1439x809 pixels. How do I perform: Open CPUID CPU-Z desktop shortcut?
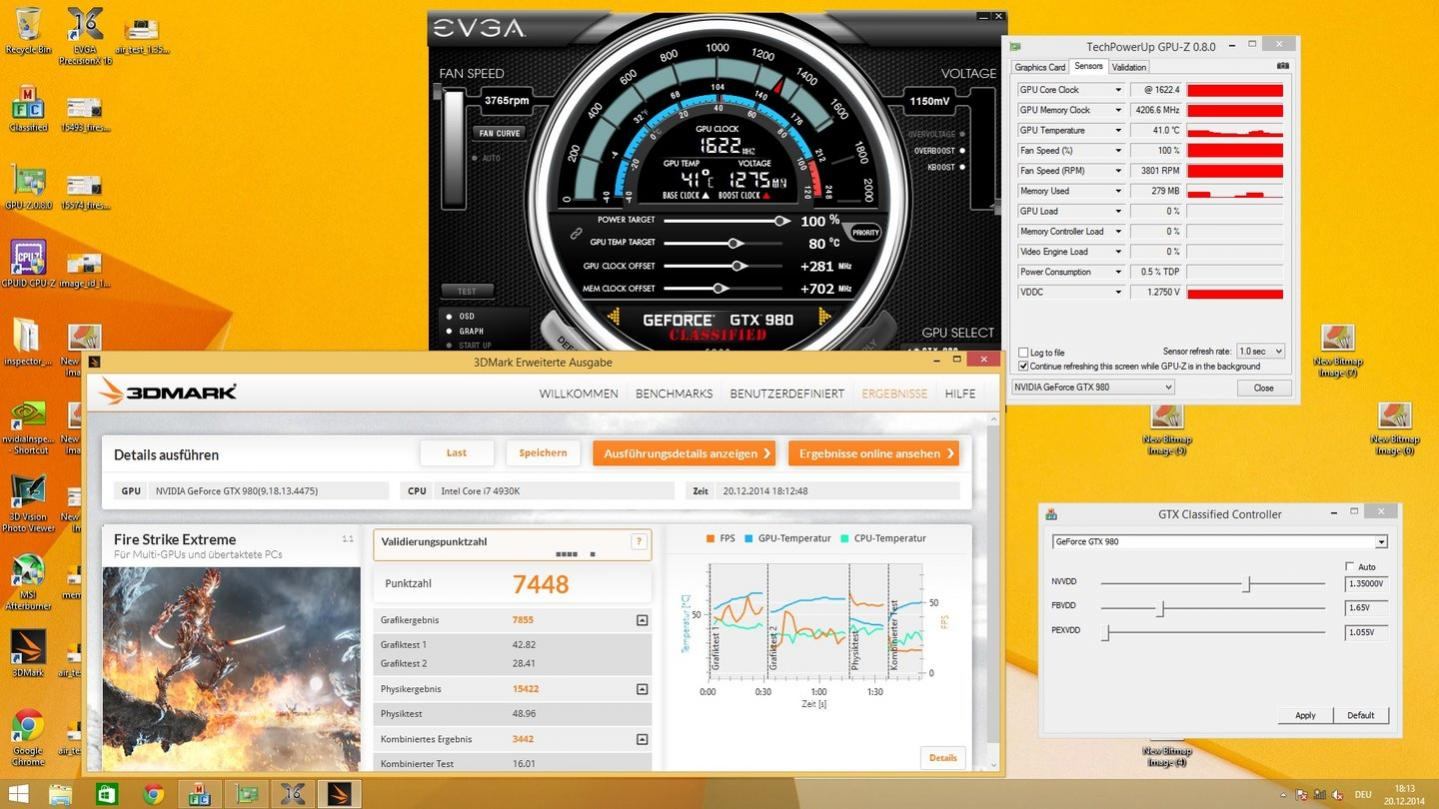28,265
